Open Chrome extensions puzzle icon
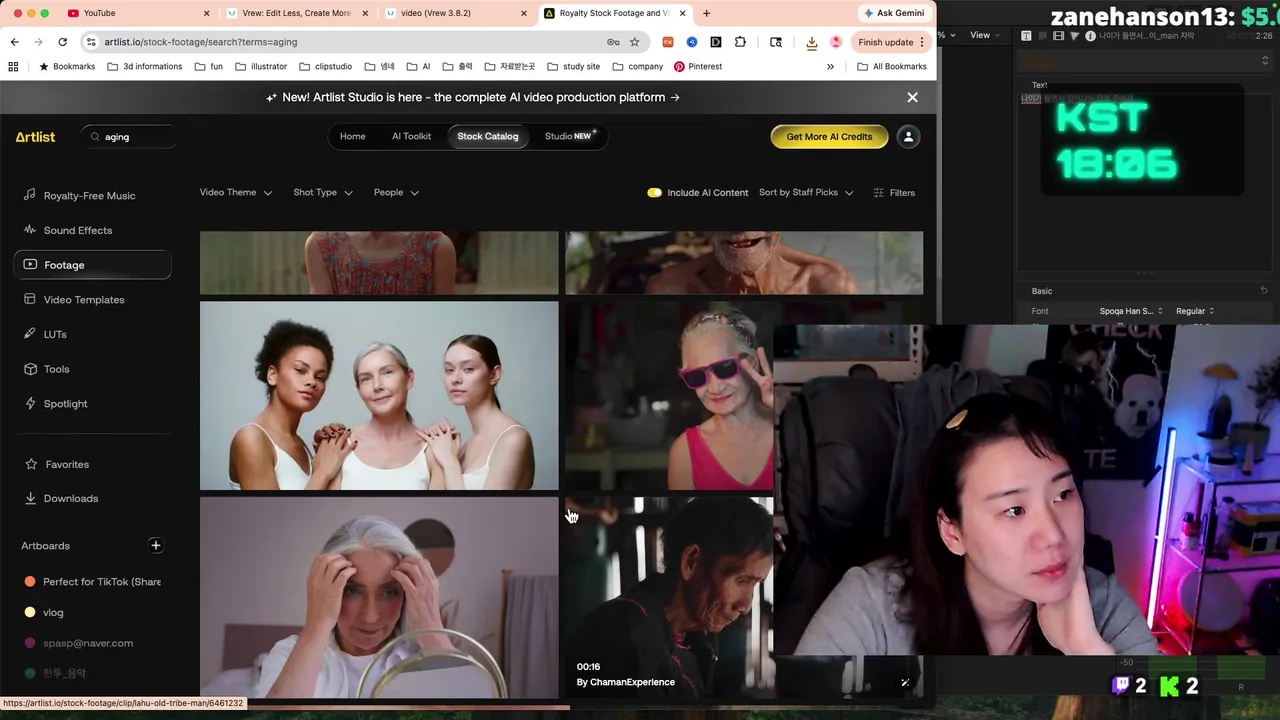The height and width of the screenshot is (720, 1280). tap(740, 42)
